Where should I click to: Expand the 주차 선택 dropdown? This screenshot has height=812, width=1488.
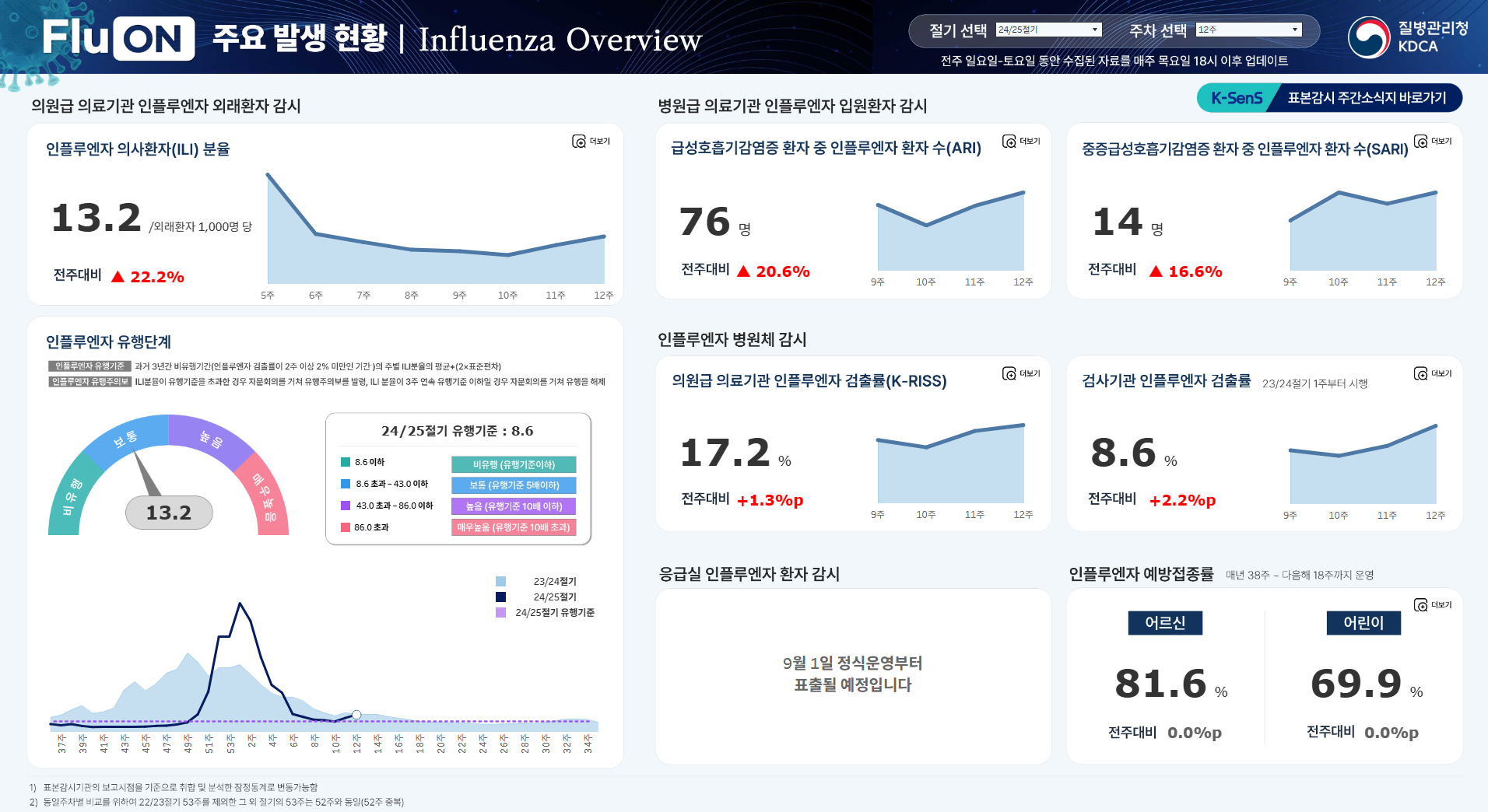(1248, 30)
